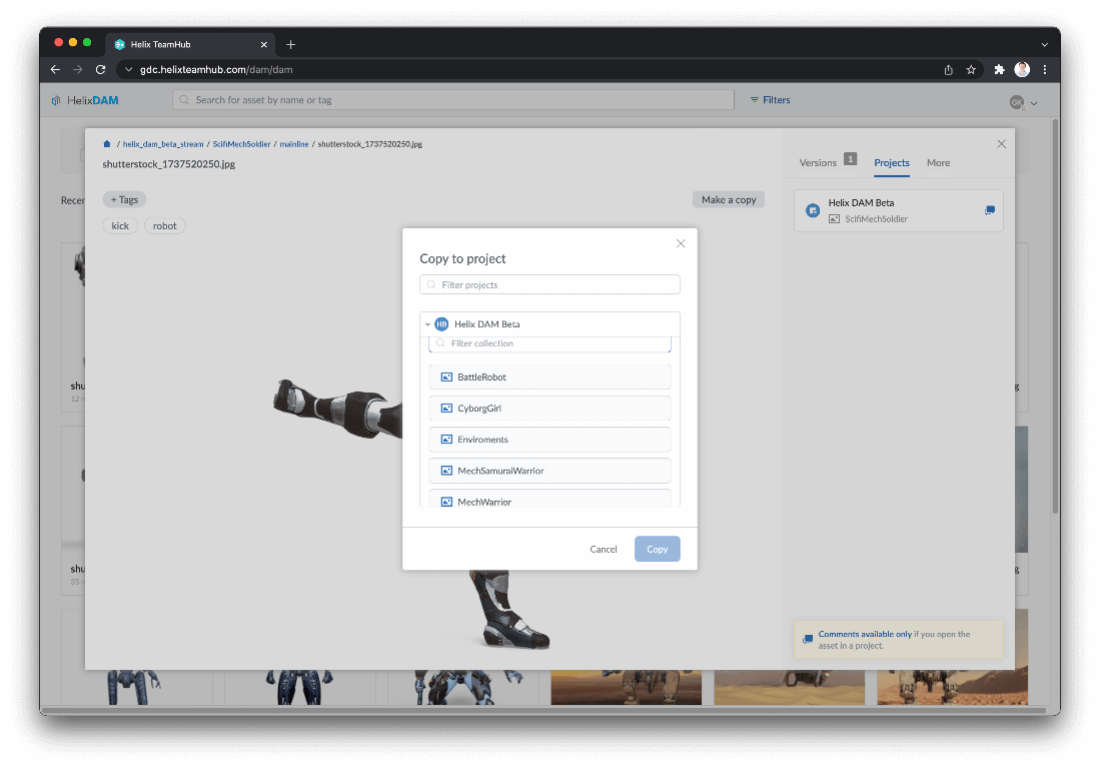This screenshot has width=1100, height=770.
Task: Open the Filters panel
Action: (770, 100)
